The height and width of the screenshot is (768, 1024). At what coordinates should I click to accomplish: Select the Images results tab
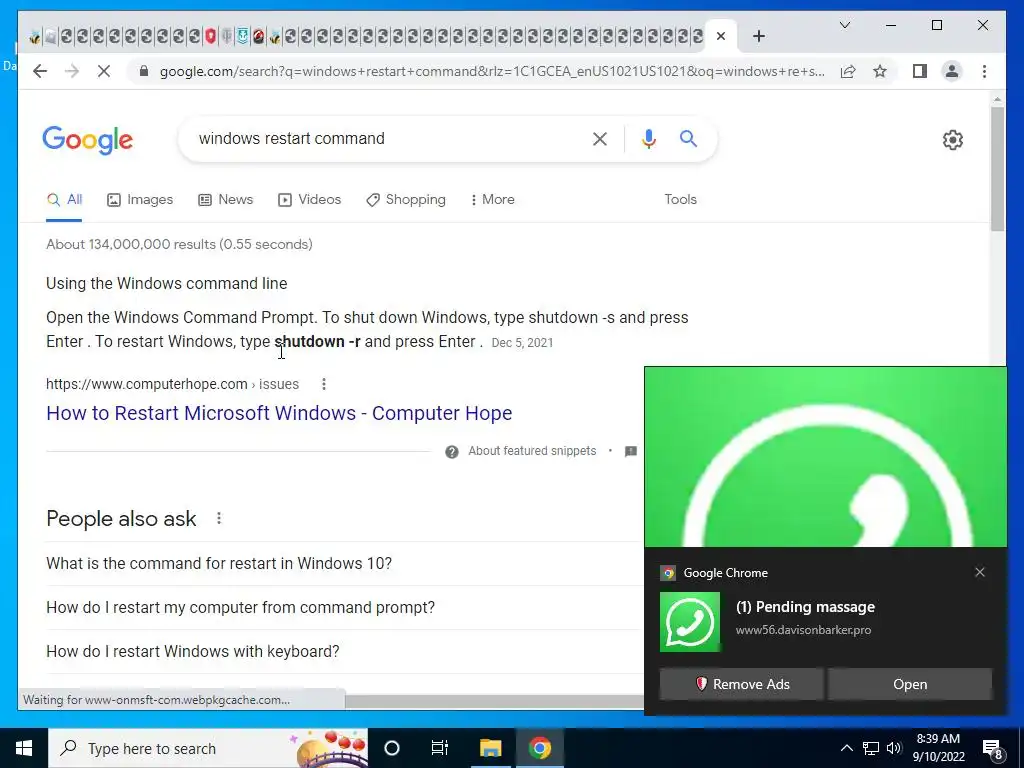[140, 200]
